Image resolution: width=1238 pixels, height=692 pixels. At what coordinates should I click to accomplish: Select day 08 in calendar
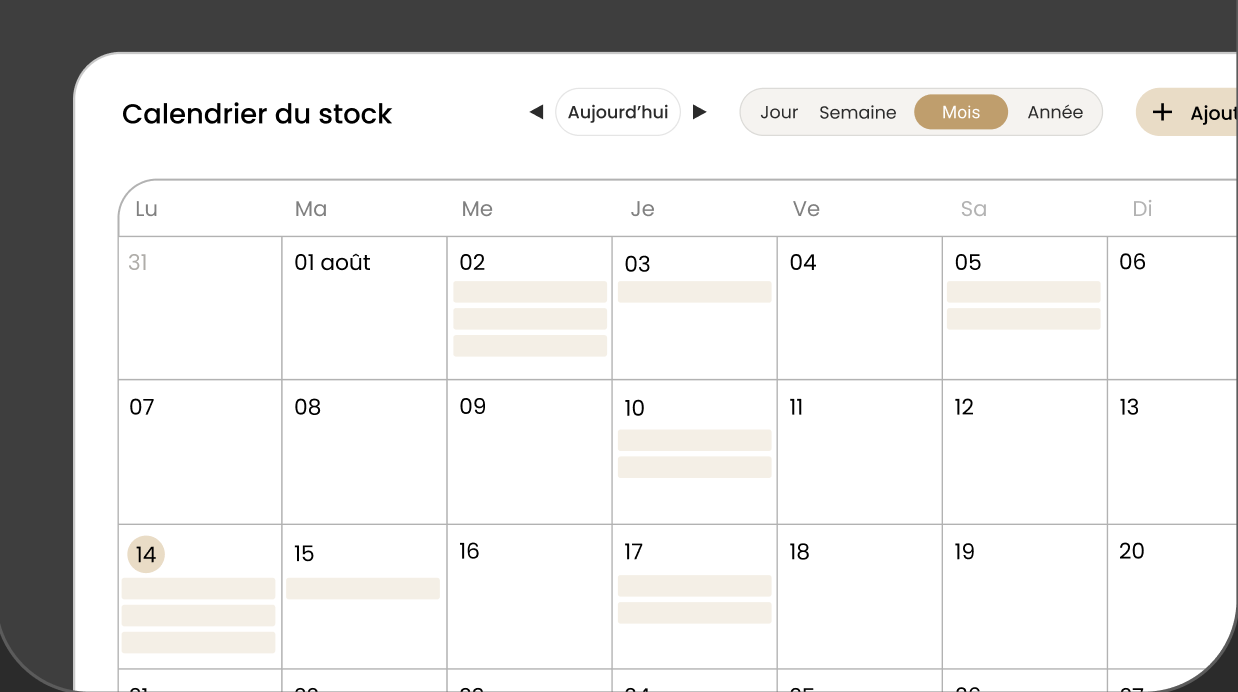[307, 407]
